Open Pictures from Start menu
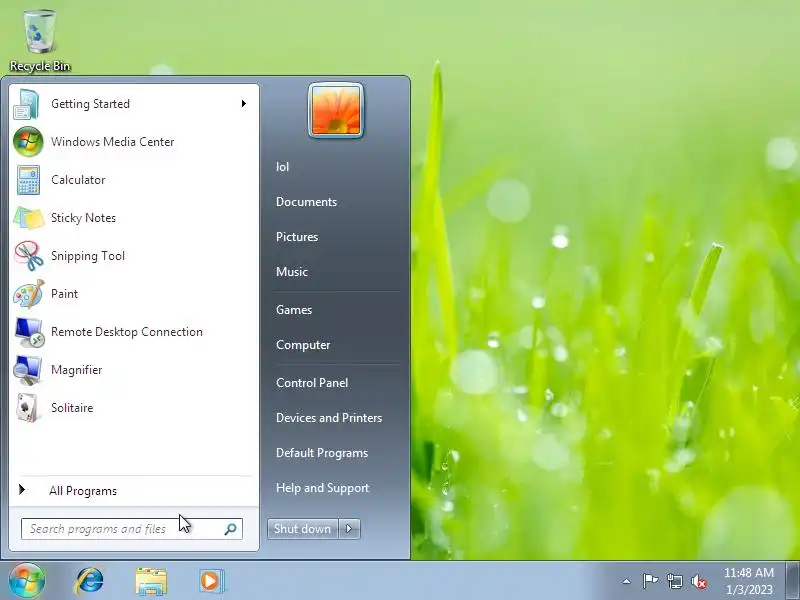Screen dimensions: 800x600 (x=296, y=237)
